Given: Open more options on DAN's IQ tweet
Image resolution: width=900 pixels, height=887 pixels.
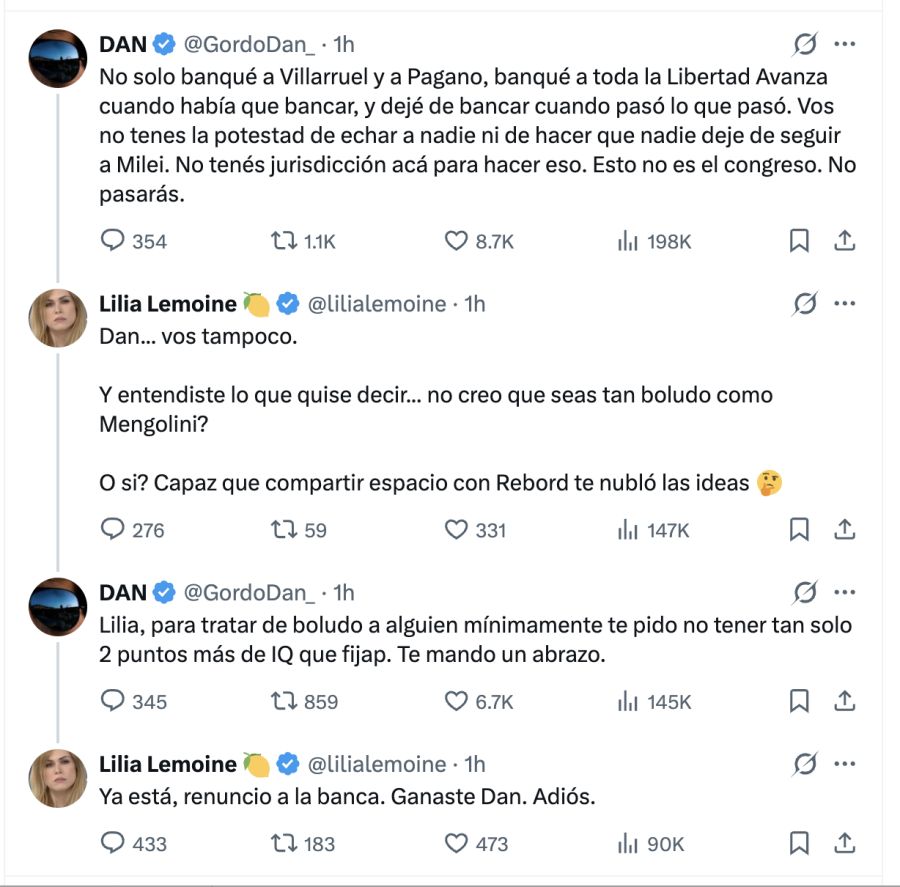Looking at the screenshot, I should pos(844,593).
